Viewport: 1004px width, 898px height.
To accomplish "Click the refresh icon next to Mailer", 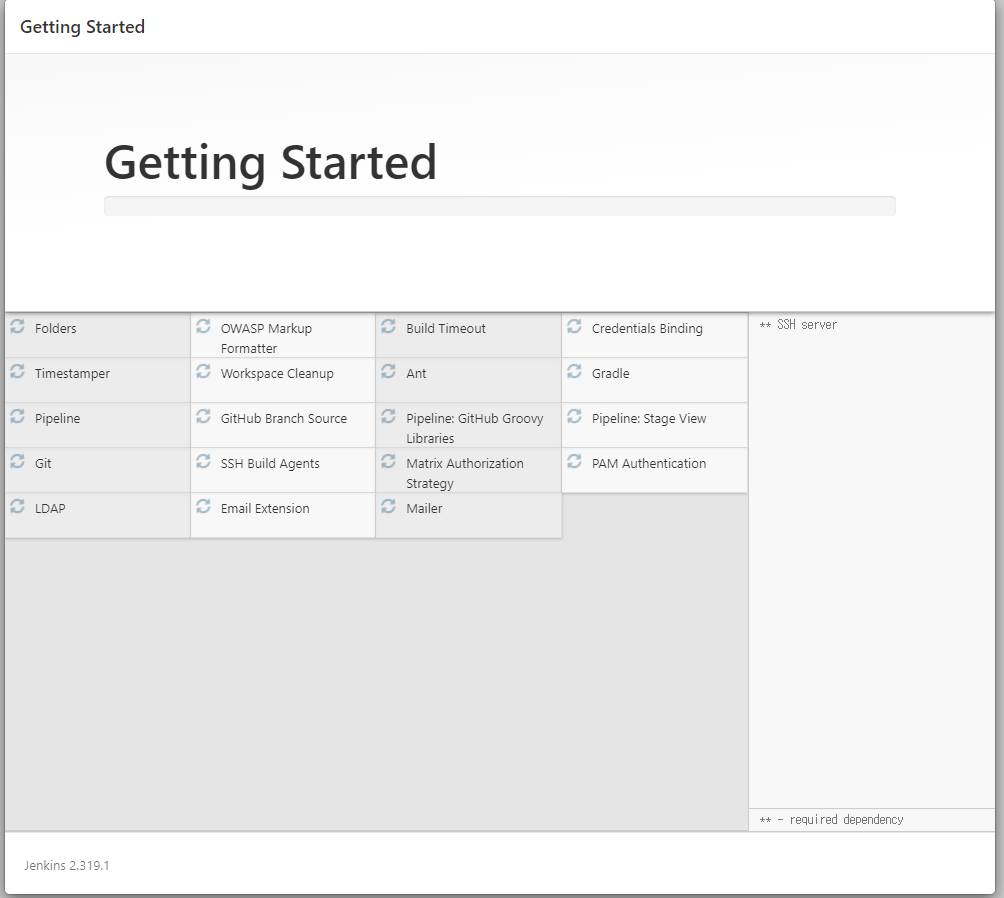I will coord(388,507).
